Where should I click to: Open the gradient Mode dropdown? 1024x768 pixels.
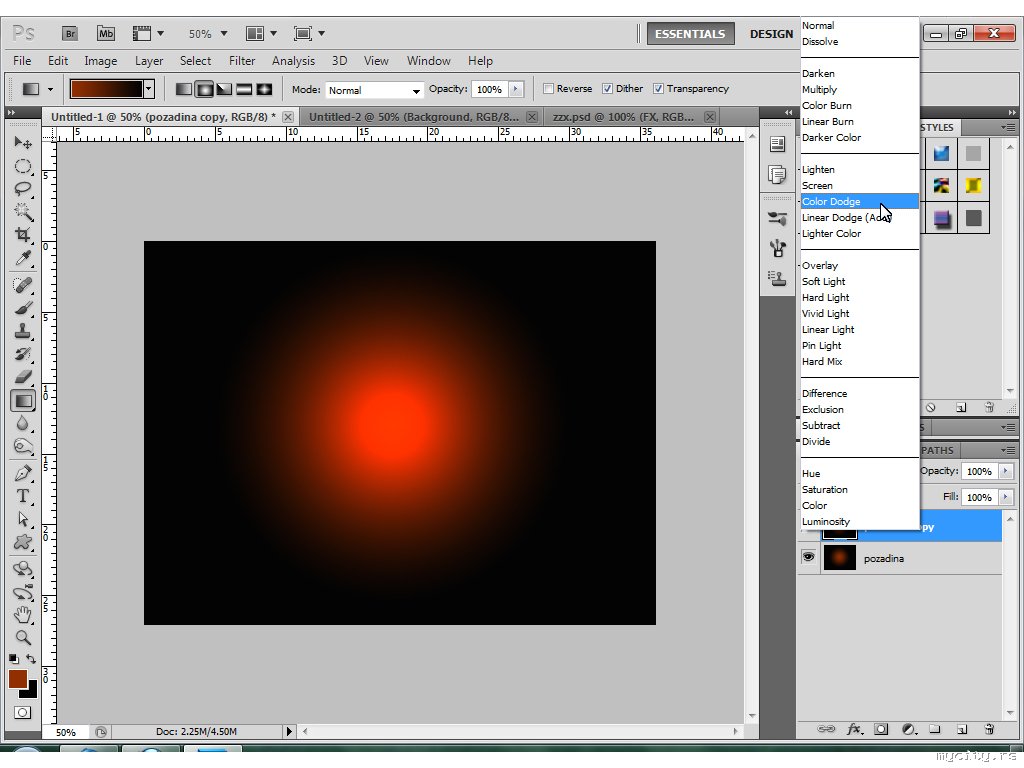375,90
